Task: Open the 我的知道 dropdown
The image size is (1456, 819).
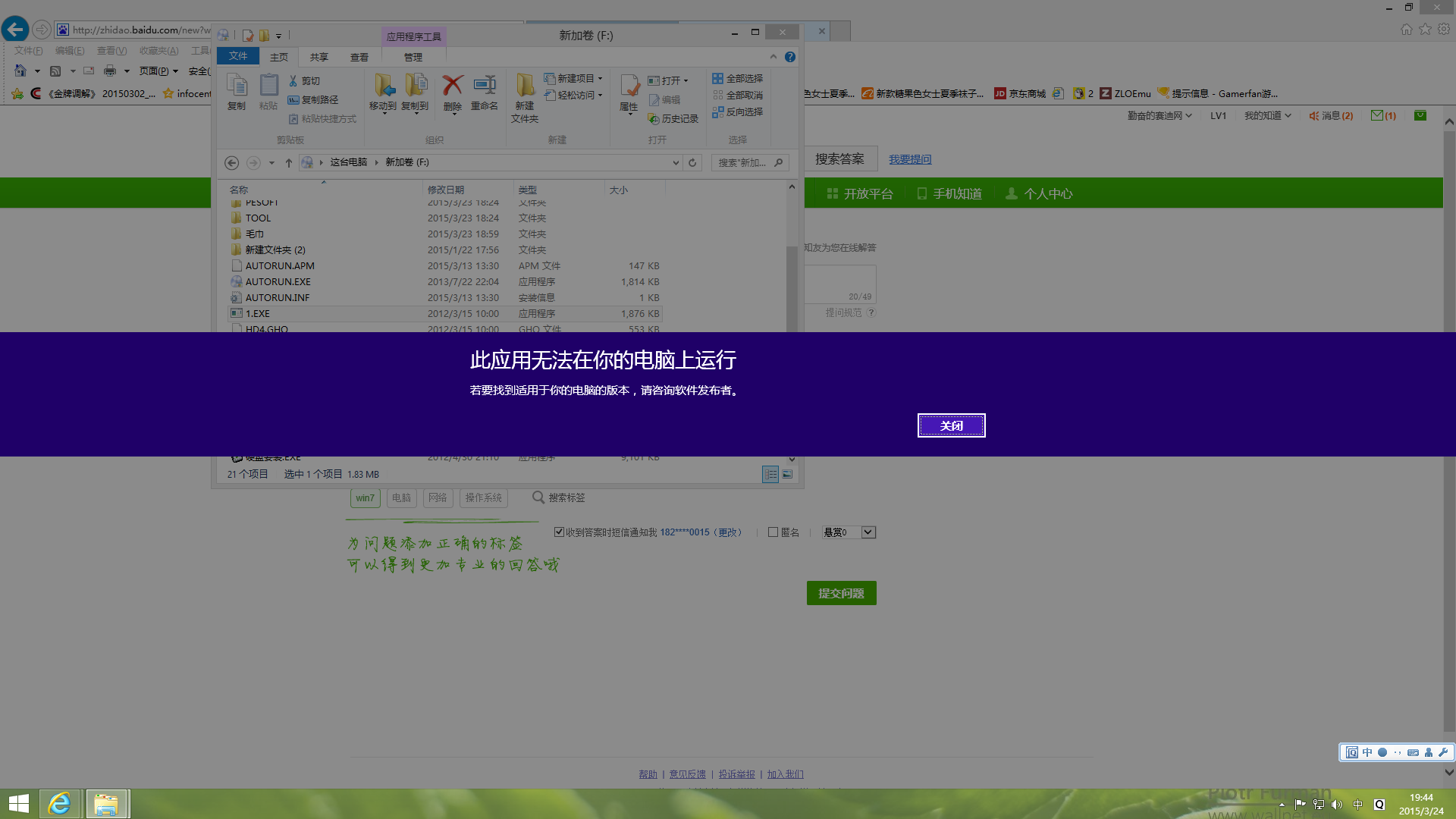Action: (x=1267, y=116)
